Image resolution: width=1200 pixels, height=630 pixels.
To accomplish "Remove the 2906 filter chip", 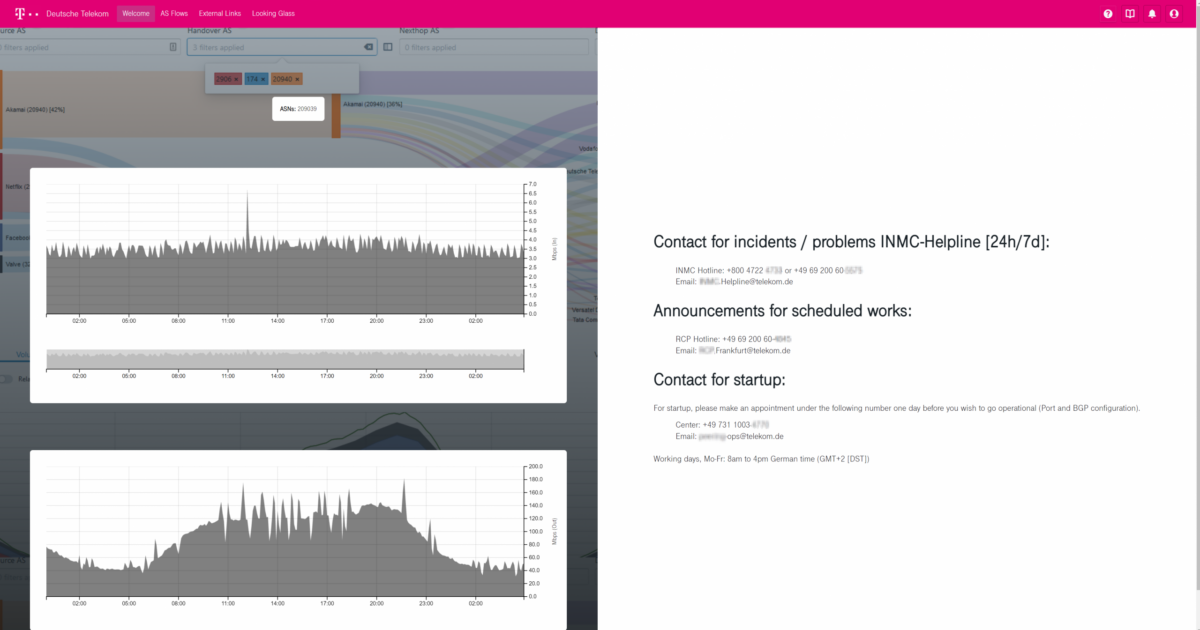I will point(237,79).
